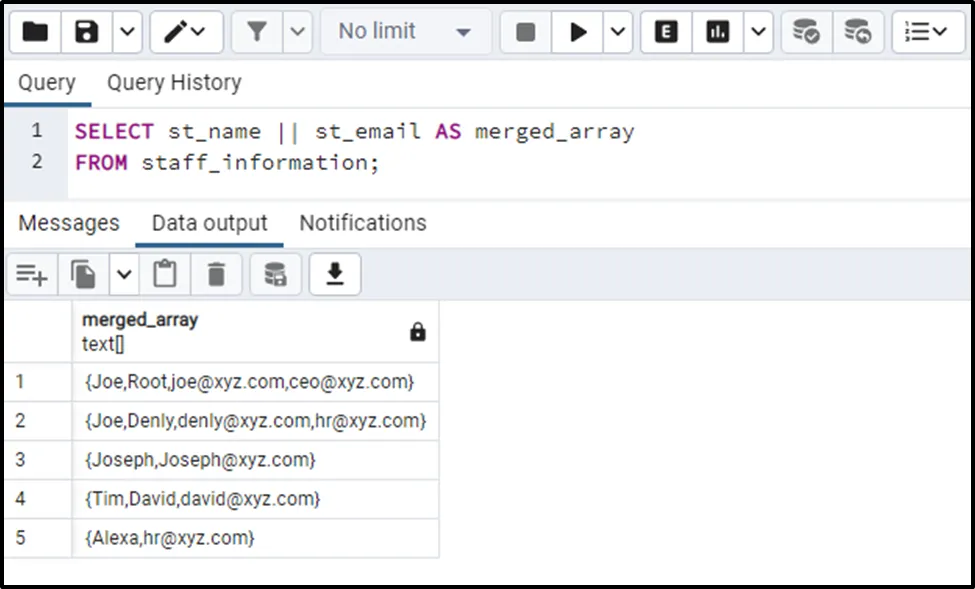Open the No limit rows dropdown

click(405, 32)
